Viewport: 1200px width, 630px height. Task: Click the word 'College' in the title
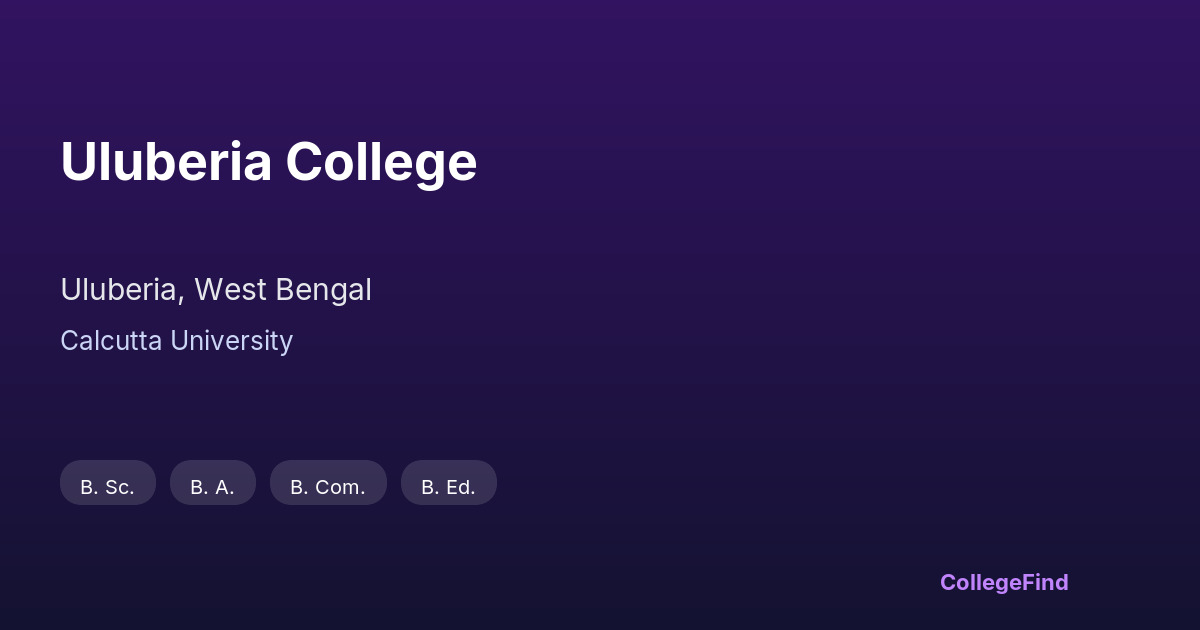381,162
